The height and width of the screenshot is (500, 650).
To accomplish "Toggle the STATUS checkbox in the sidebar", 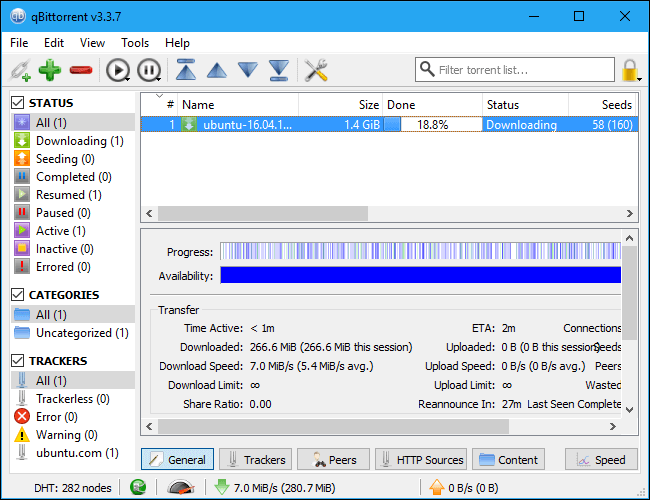I will coord(17,103).
